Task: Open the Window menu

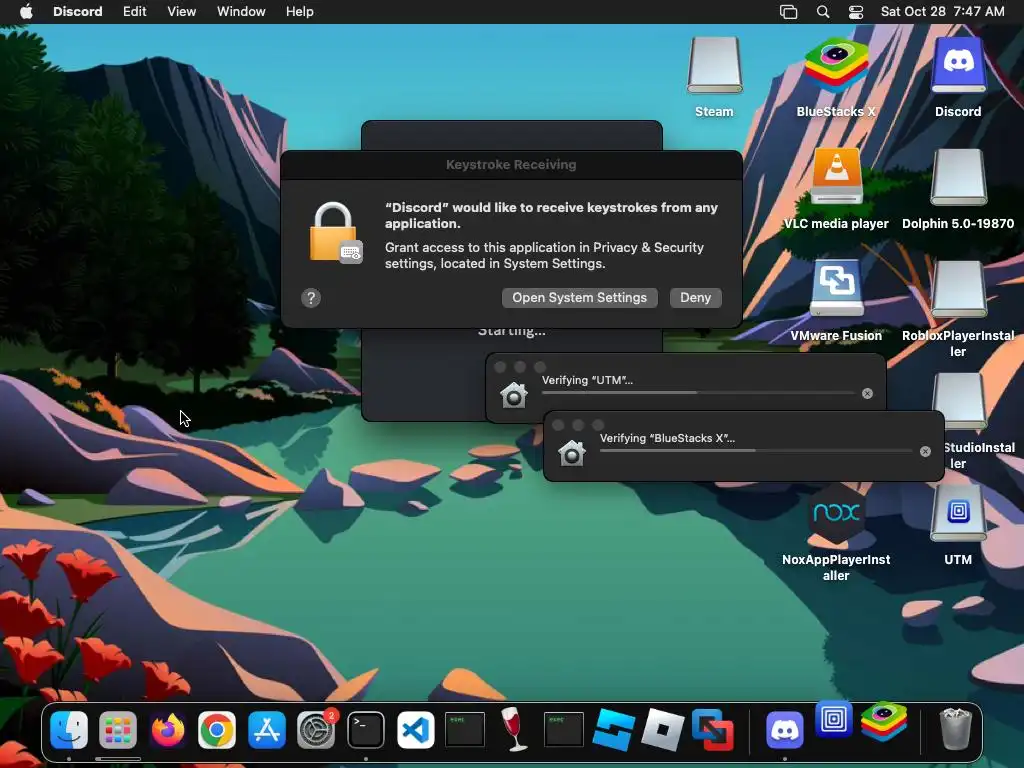Action: point(241,12)
